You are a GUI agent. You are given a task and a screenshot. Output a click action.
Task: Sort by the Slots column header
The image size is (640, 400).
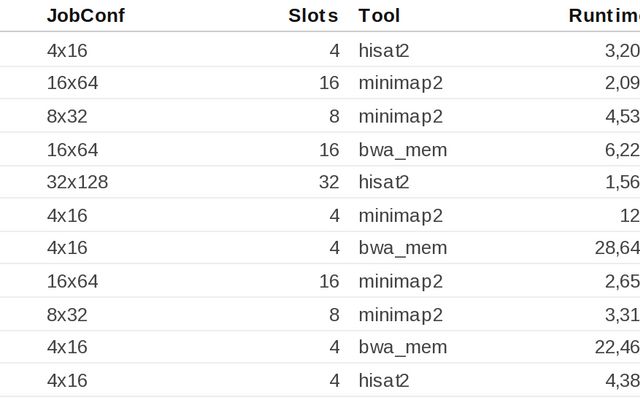coord(312,15)
